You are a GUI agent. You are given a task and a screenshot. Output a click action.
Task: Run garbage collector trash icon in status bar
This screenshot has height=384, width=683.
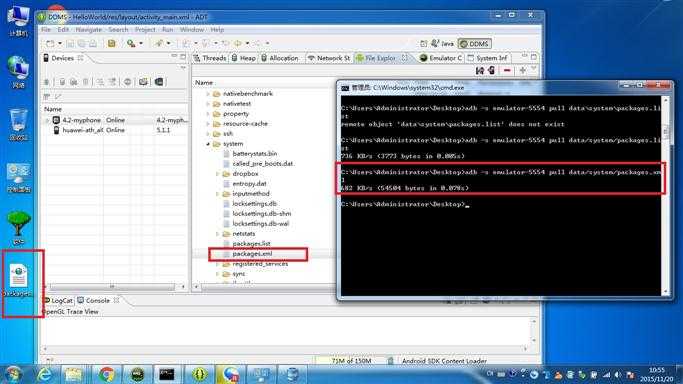pyautogui.click(x=391, y=361)
